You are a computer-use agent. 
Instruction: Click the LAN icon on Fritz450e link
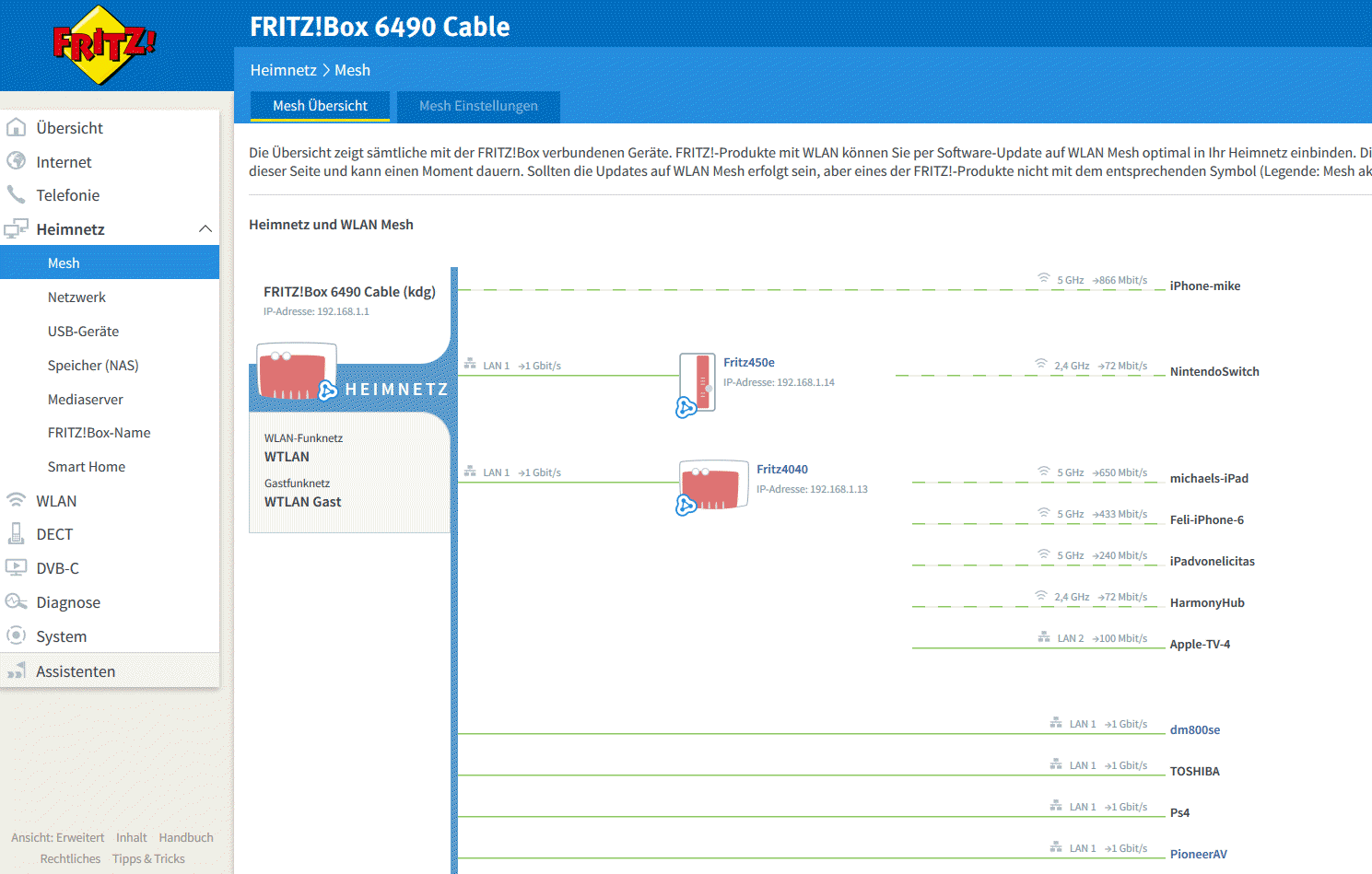(x=470, y=364)
